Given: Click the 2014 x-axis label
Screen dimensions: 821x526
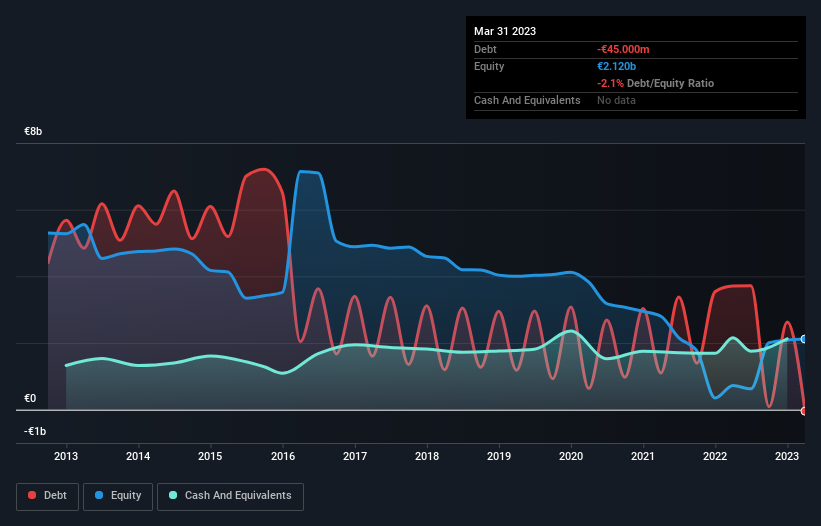Looking at the screenshot, I should tap(138, 456).
